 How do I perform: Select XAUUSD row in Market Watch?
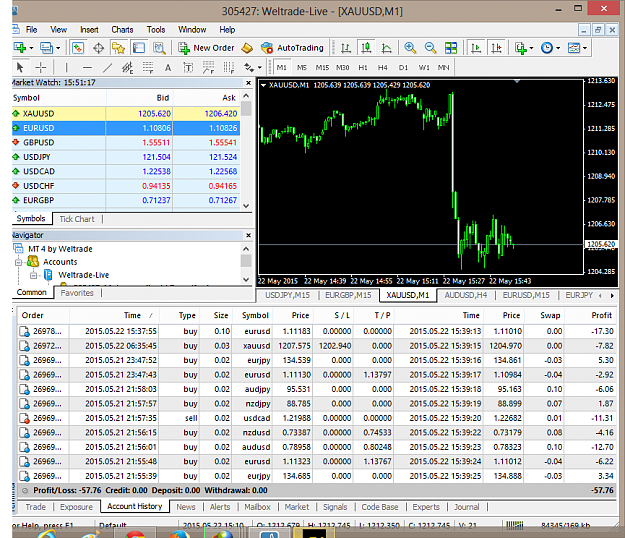126,114
